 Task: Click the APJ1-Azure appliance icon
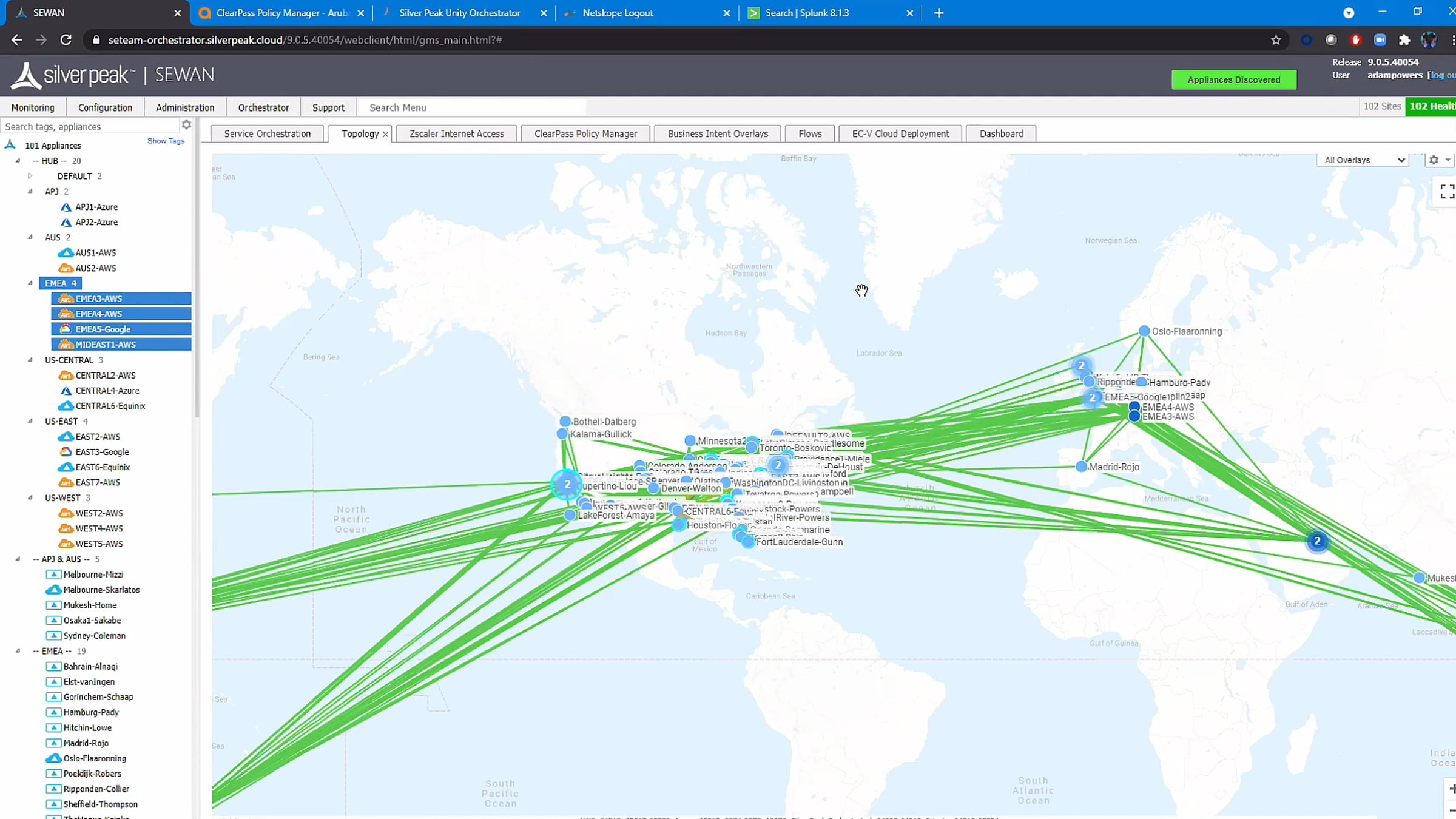click(66, 207)
